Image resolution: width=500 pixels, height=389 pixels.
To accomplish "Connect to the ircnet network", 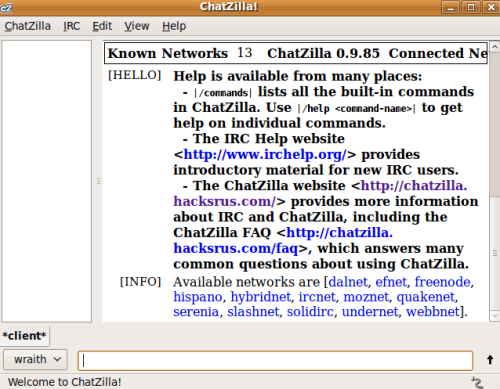I will coord(317,297).
